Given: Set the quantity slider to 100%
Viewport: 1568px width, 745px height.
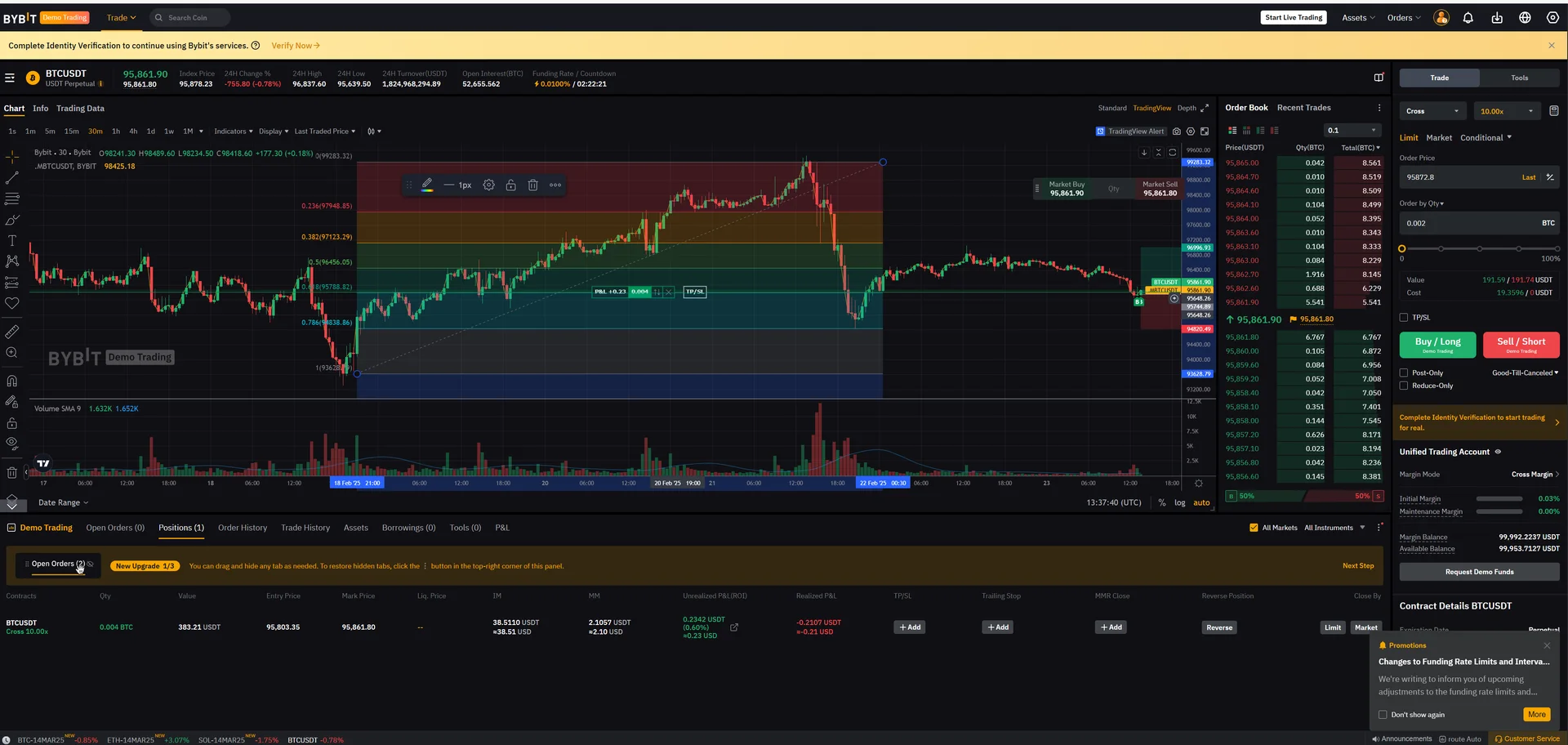Looking at the screenshot, I should coord(1557,248).
